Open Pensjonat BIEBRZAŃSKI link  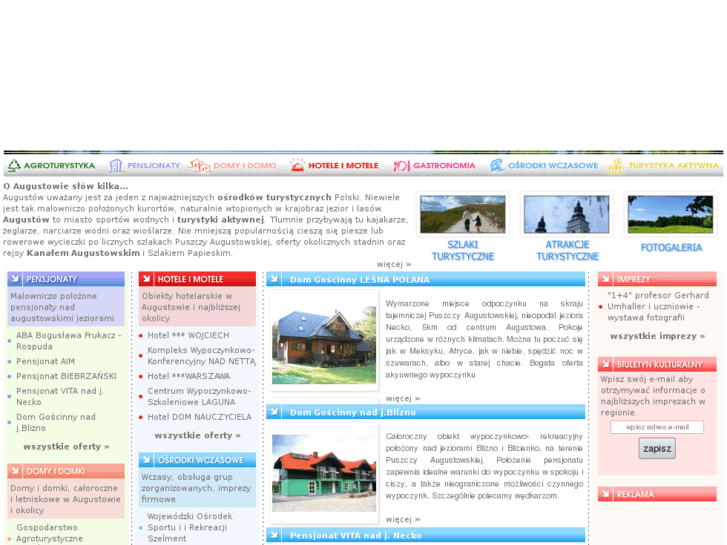pyautogui.click(x=66, y=376)
